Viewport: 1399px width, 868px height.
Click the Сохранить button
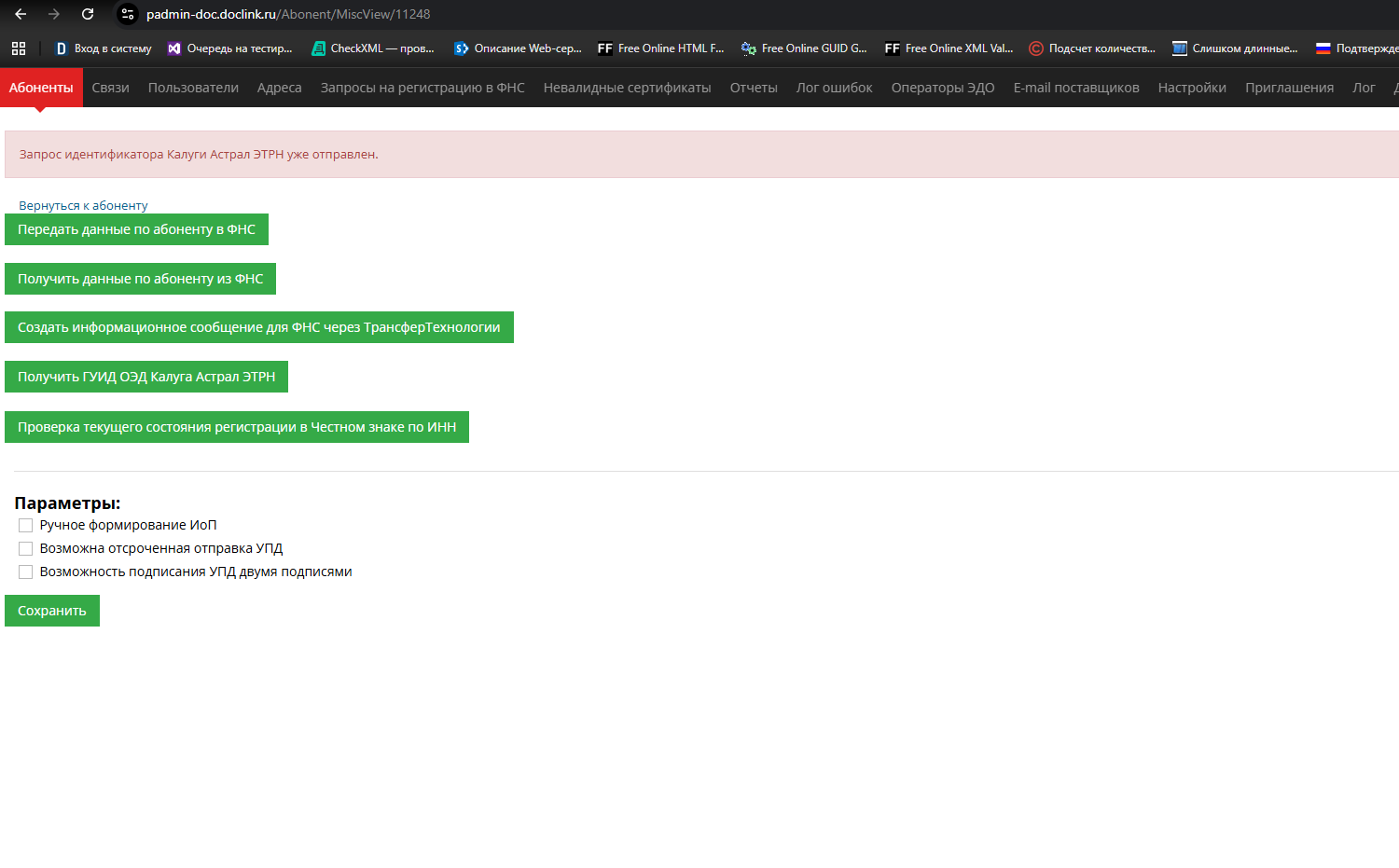(x=52, y=611)
